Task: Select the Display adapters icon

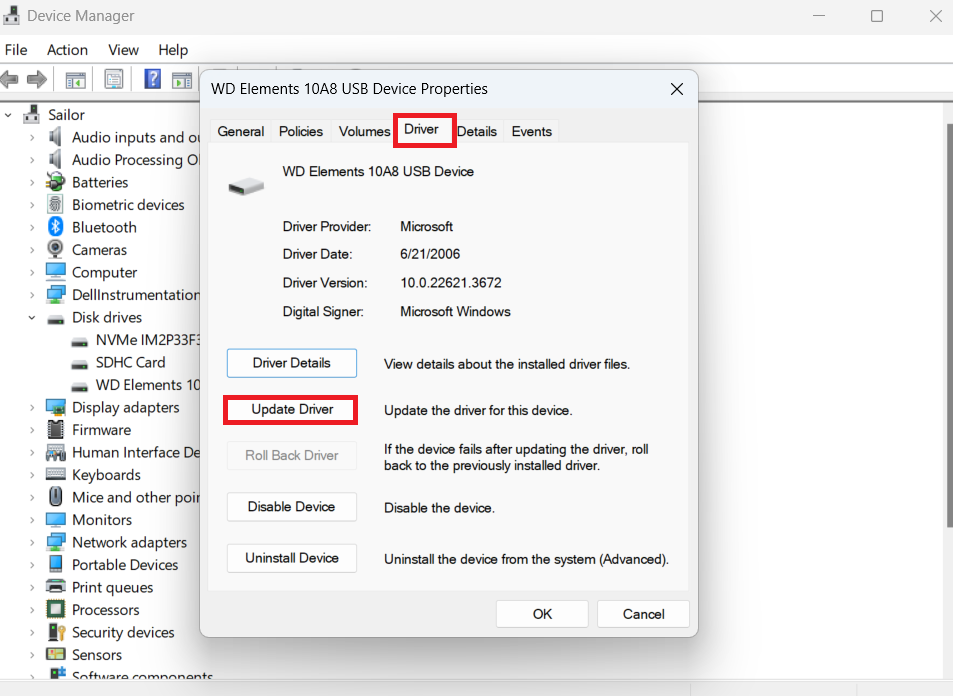Action: coord(55,407)
